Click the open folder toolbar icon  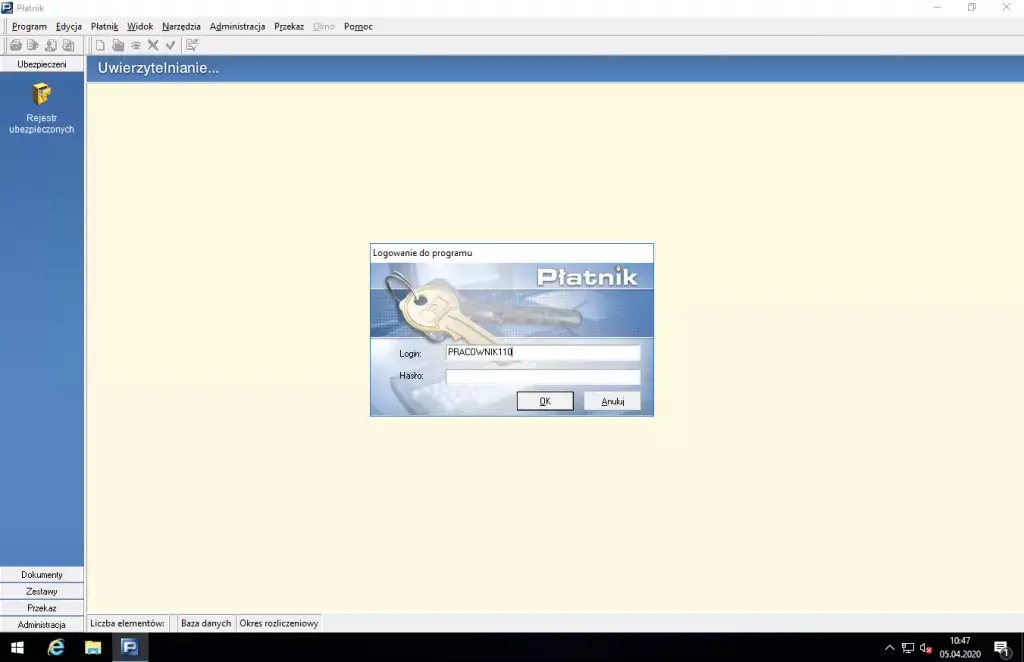coord(118,45)
